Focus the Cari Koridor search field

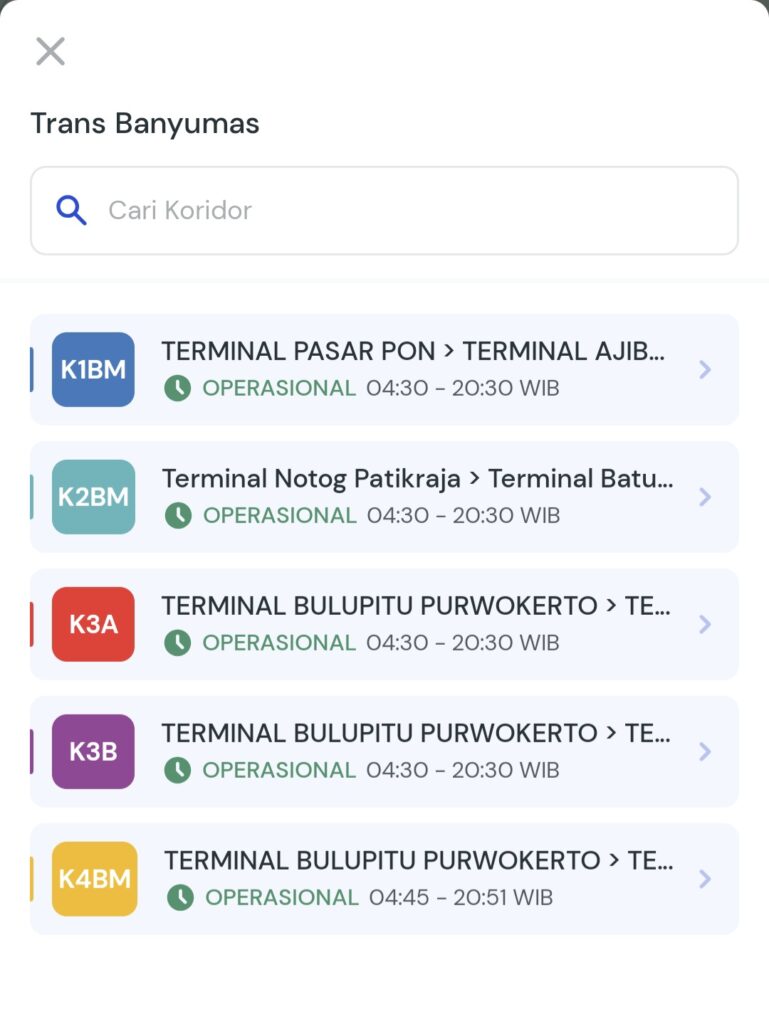click(x=400, y=210)
